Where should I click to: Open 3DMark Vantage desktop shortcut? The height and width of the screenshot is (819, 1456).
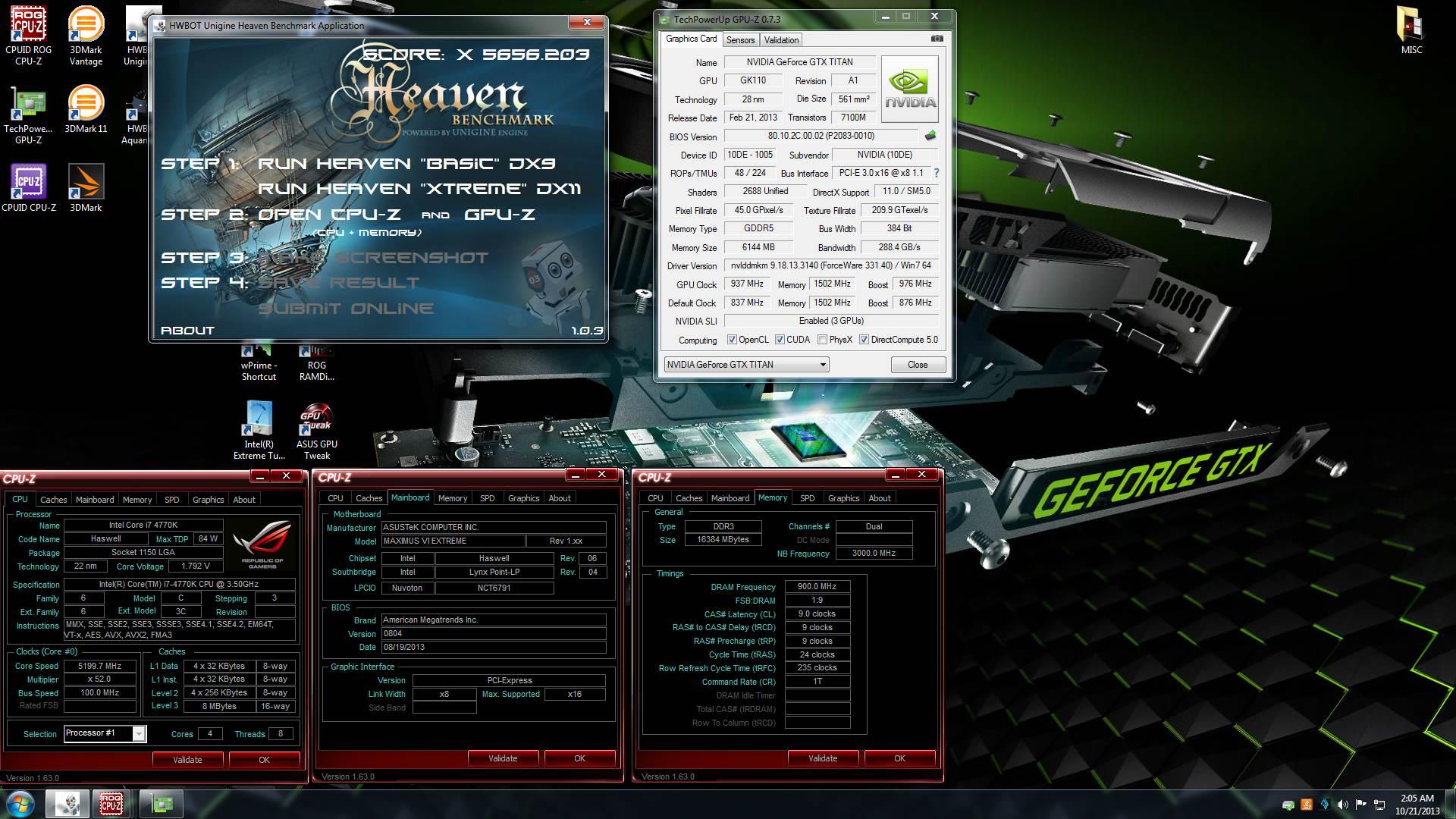pos(86,36)
